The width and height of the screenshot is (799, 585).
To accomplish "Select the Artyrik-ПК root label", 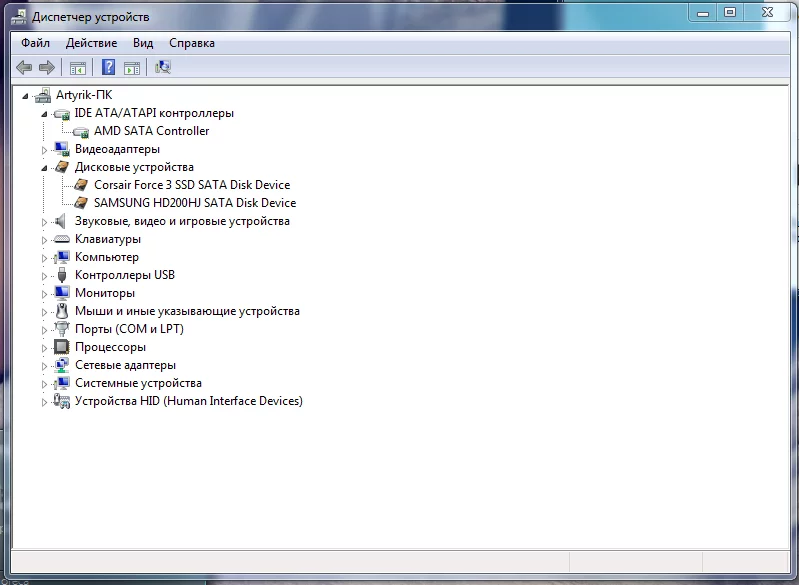I will tap(84, 95).
